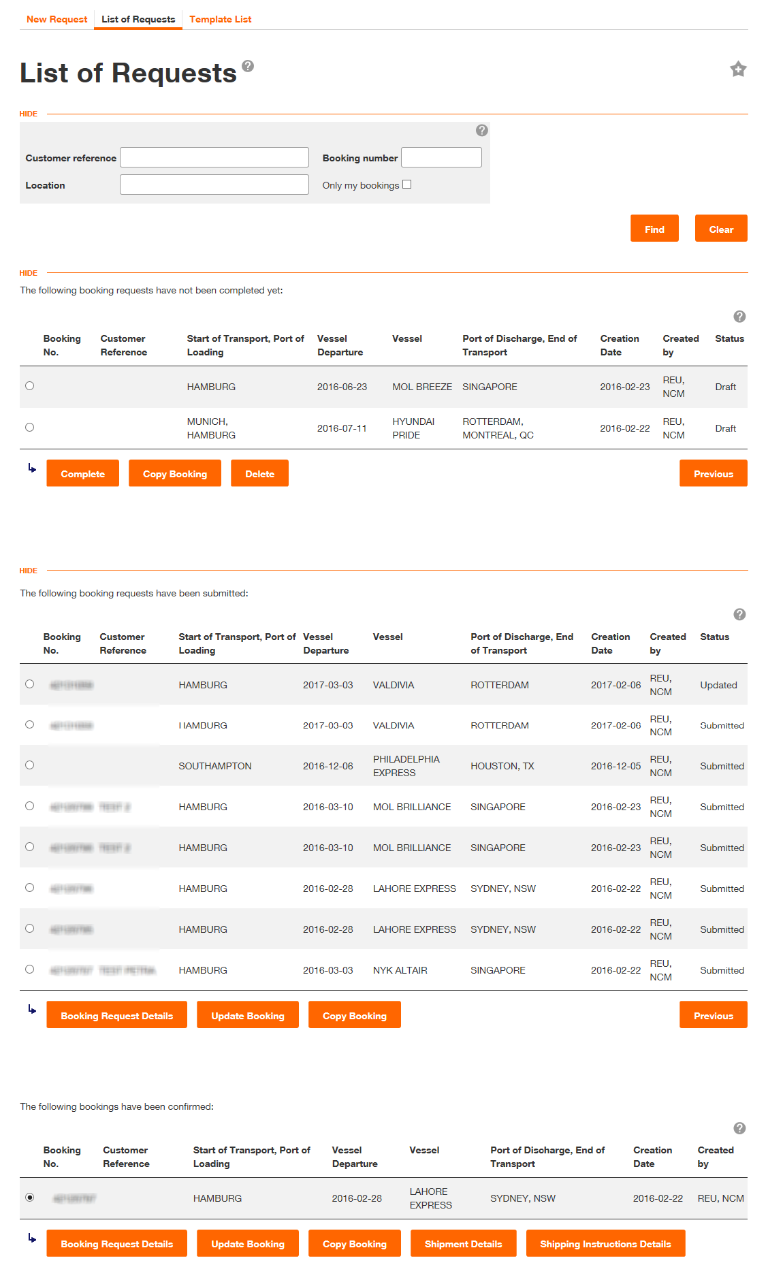Click help icon above uncompleted requests table
This screenshot has height=1280, width=768.
pos(740,316)
